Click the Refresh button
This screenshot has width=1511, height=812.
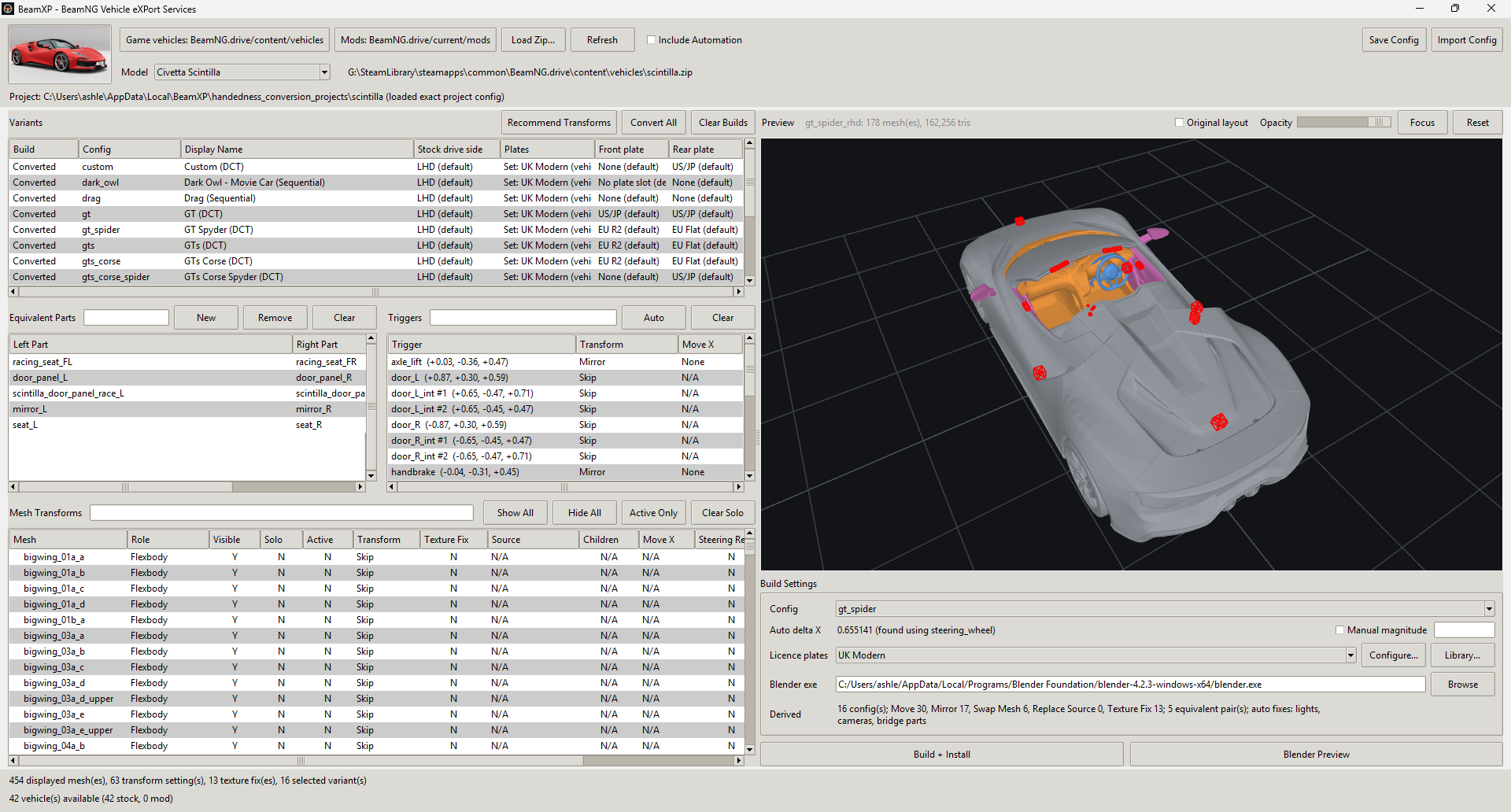602,40
